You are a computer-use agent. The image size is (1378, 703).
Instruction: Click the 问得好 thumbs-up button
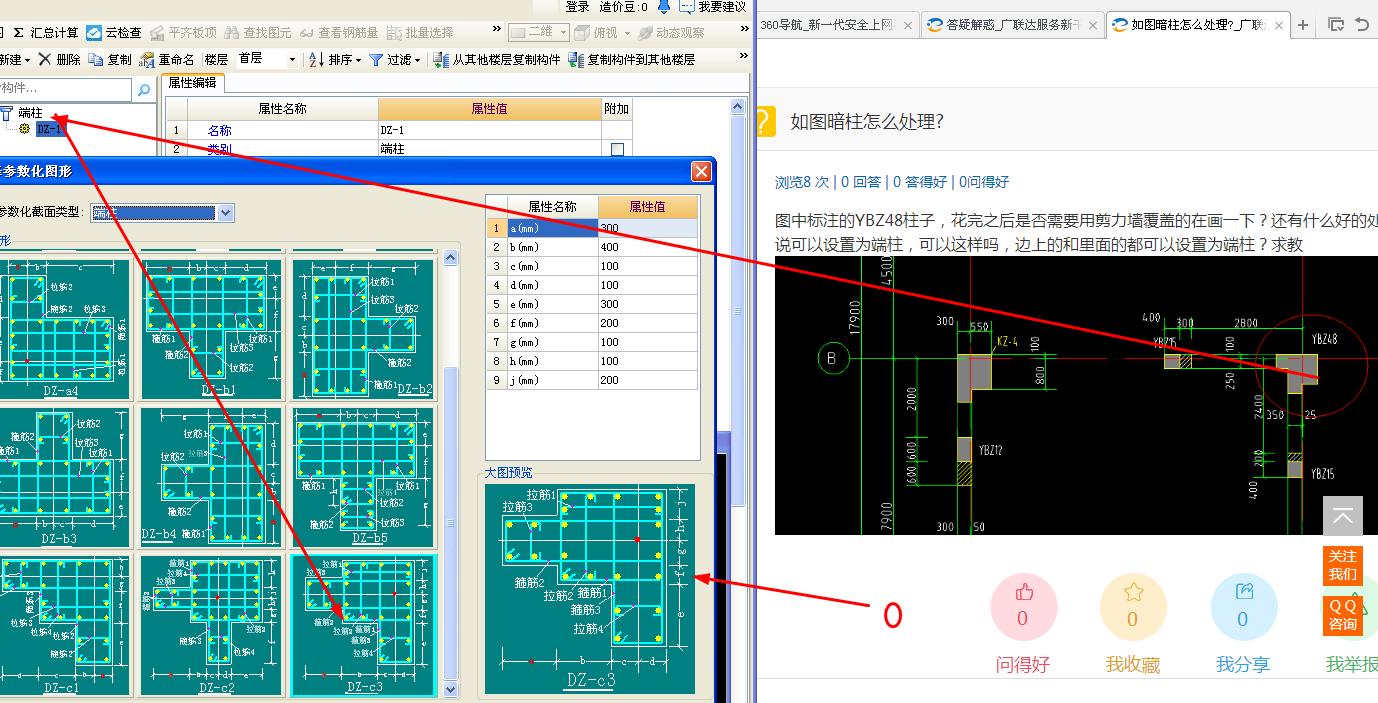pos(1023,608)
